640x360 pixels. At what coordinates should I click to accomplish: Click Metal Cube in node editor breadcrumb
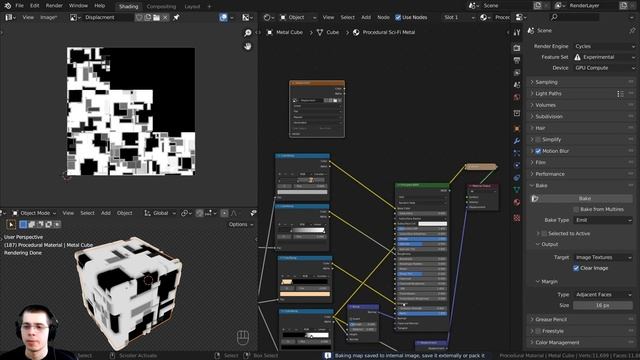(x=289, y=32)
